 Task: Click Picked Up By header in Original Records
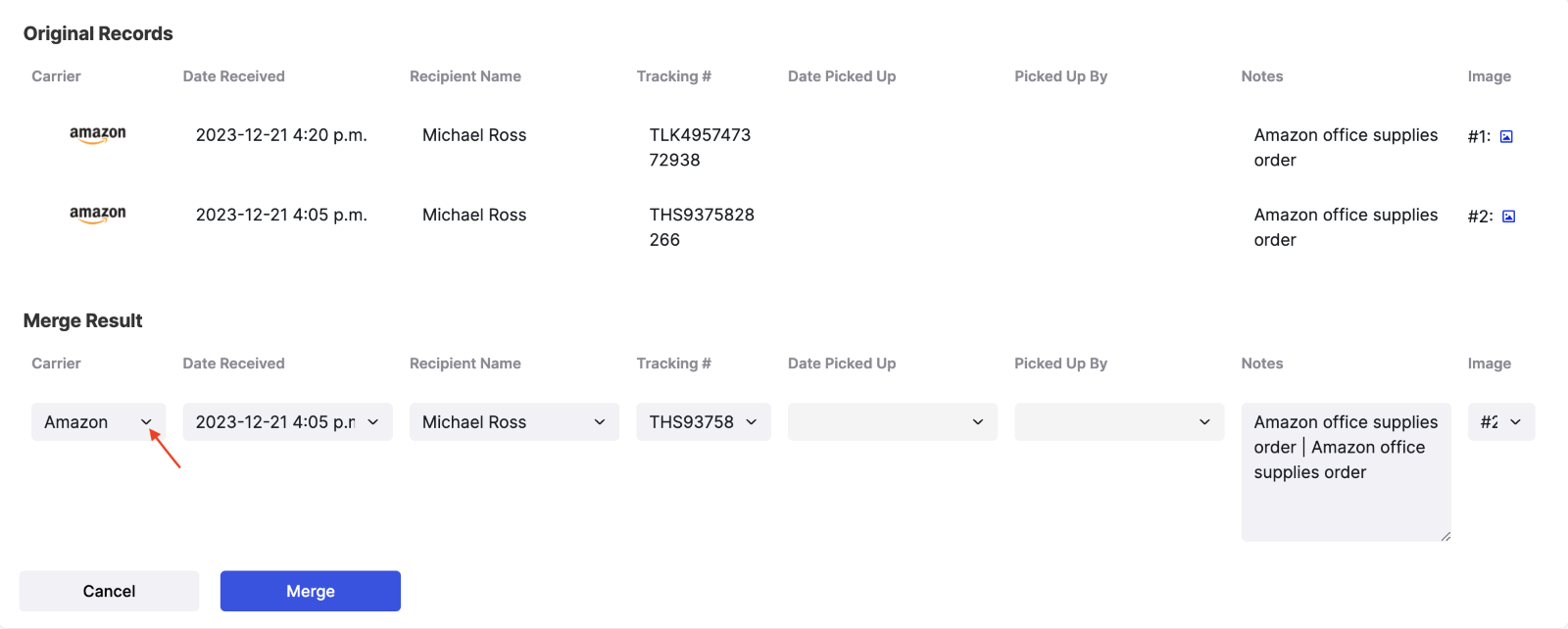(x=1061, y=76)
